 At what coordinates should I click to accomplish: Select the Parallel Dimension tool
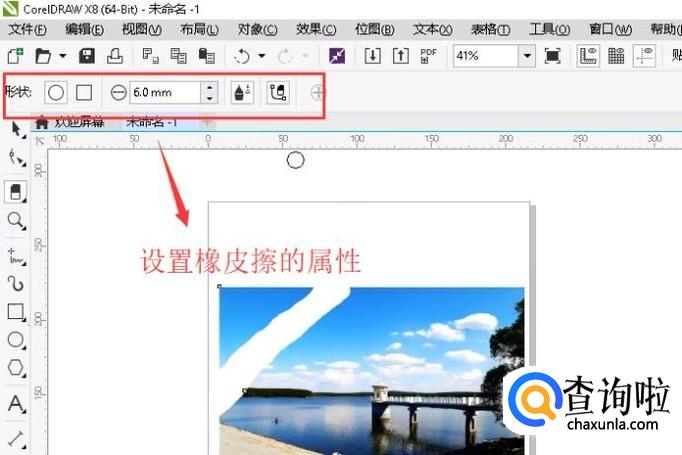(x=17, y=438)
